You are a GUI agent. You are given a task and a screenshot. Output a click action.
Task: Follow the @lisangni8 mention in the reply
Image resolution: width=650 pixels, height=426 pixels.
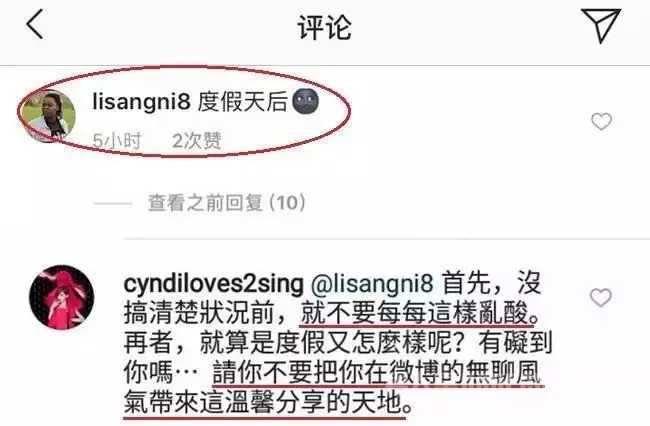(x=372, y=284)
